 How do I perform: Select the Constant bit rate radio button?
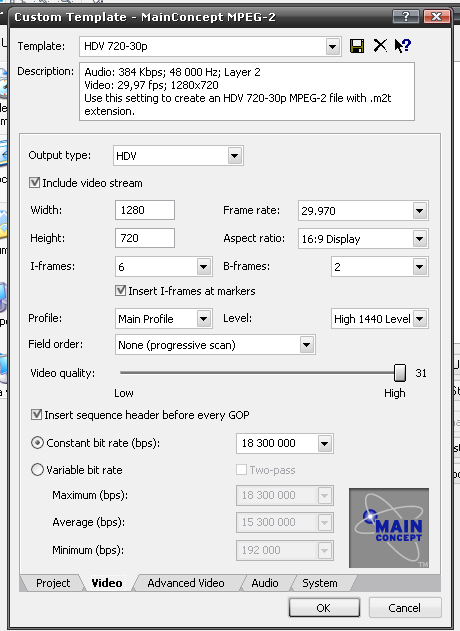coord(37,443)
